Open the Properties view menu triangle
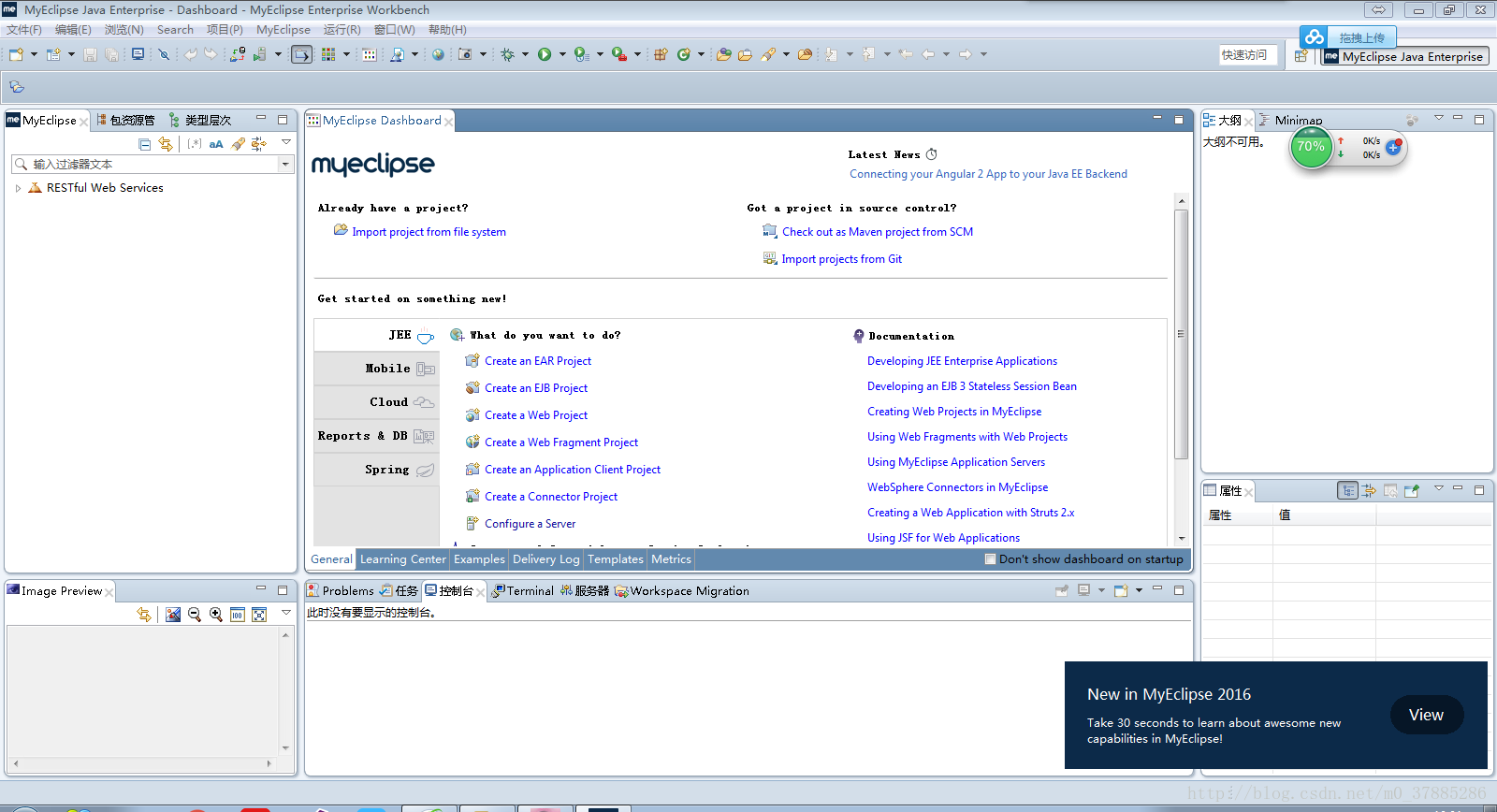Image resolution: width=1497 pixels, height=812 pixels. [1439, 487]
